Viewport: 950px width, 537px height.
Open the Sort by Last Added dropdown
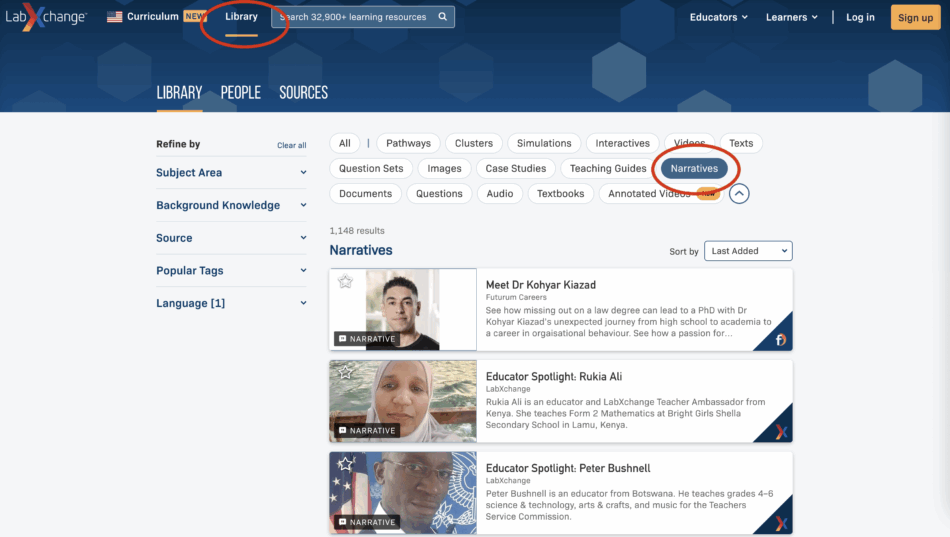[x=748, y=251]
